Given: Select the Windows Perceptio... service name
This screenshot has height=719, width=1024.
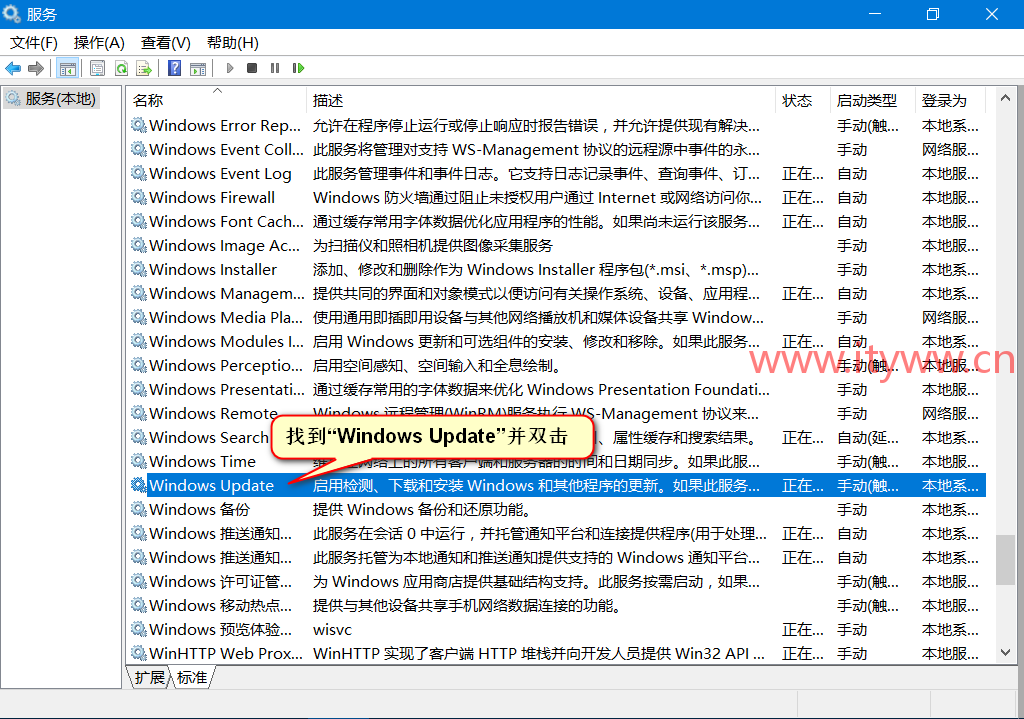Looking at the screenshot, I should (226, 365).
